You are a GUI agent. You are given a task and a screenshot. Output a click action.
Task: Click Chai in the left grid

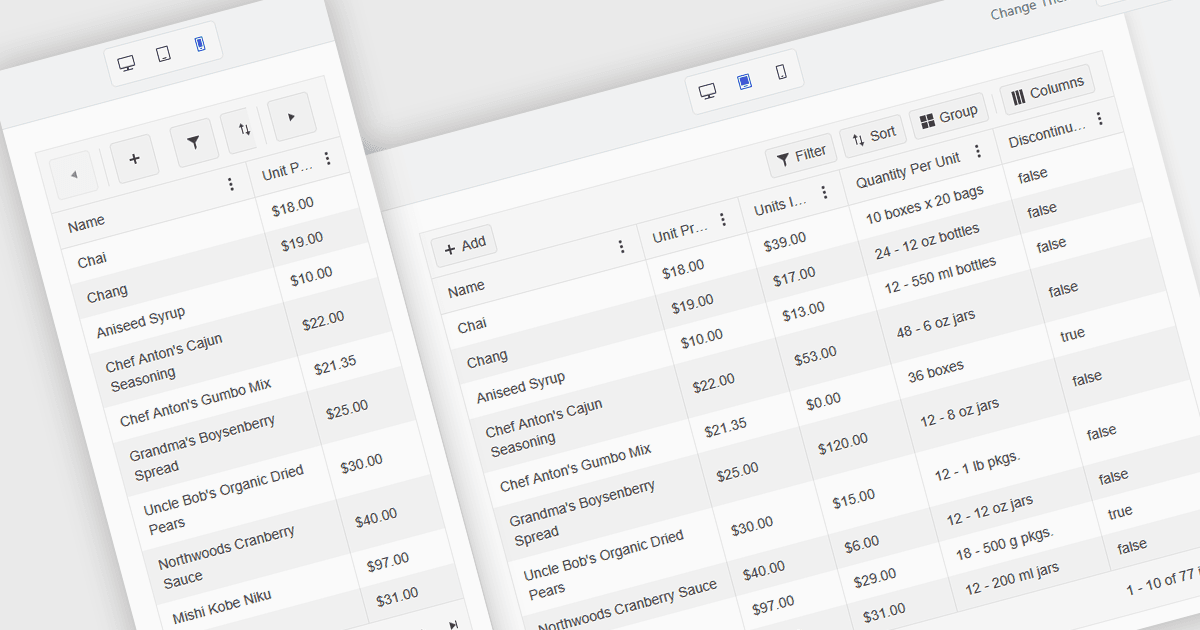pyautogui.click(x=92, y=260)
